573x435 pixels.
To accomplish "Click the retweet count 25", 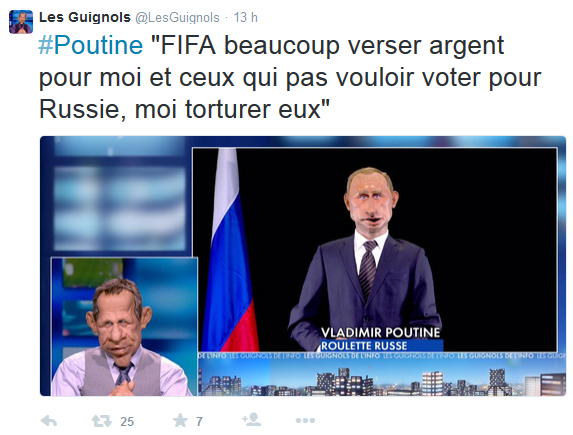I will [127, 421].
